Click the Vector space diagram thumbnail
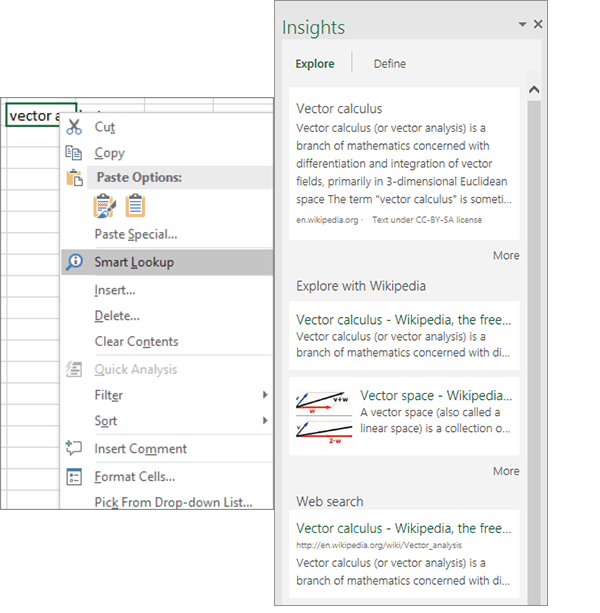This screenshot has height=613, width=600. point(324,418)
